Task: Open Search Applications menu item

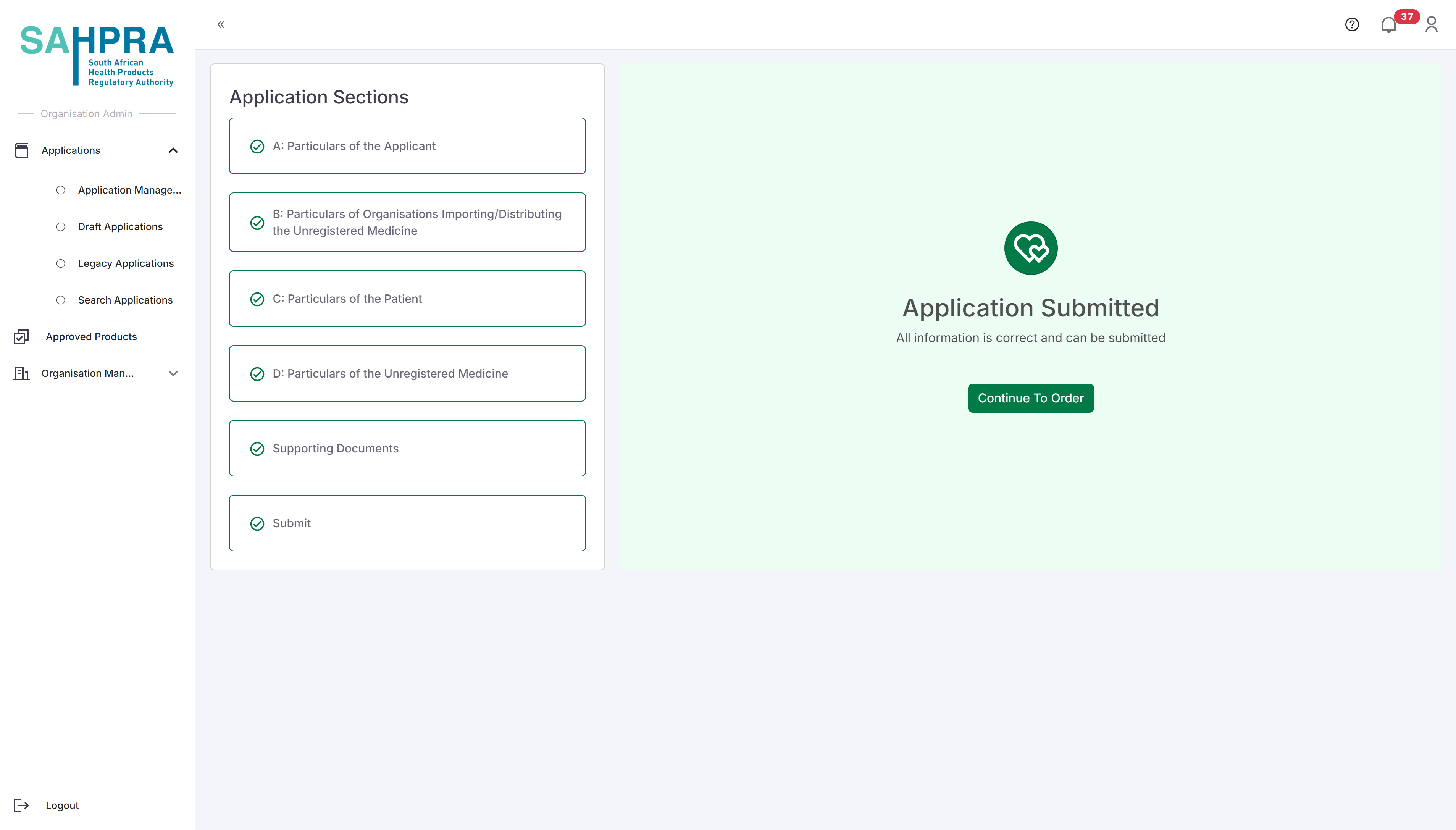Action: [125, 300]
